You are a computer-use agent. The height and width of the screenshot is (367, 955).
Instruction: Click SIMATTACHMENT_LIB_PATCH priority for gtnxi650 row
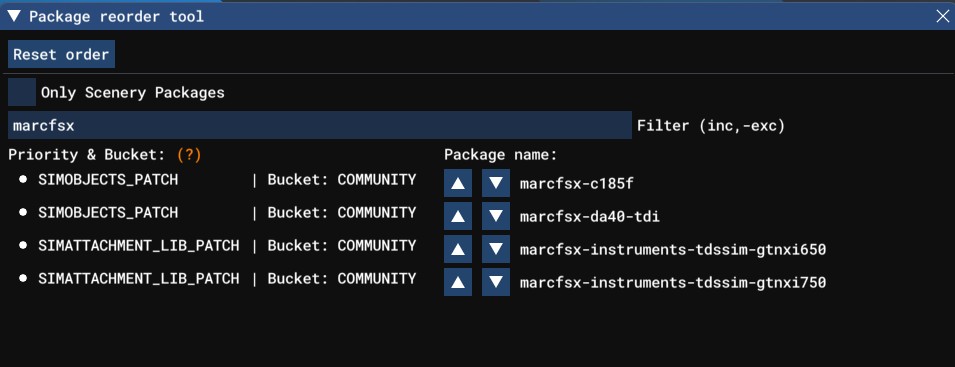(x=138, y=245)
